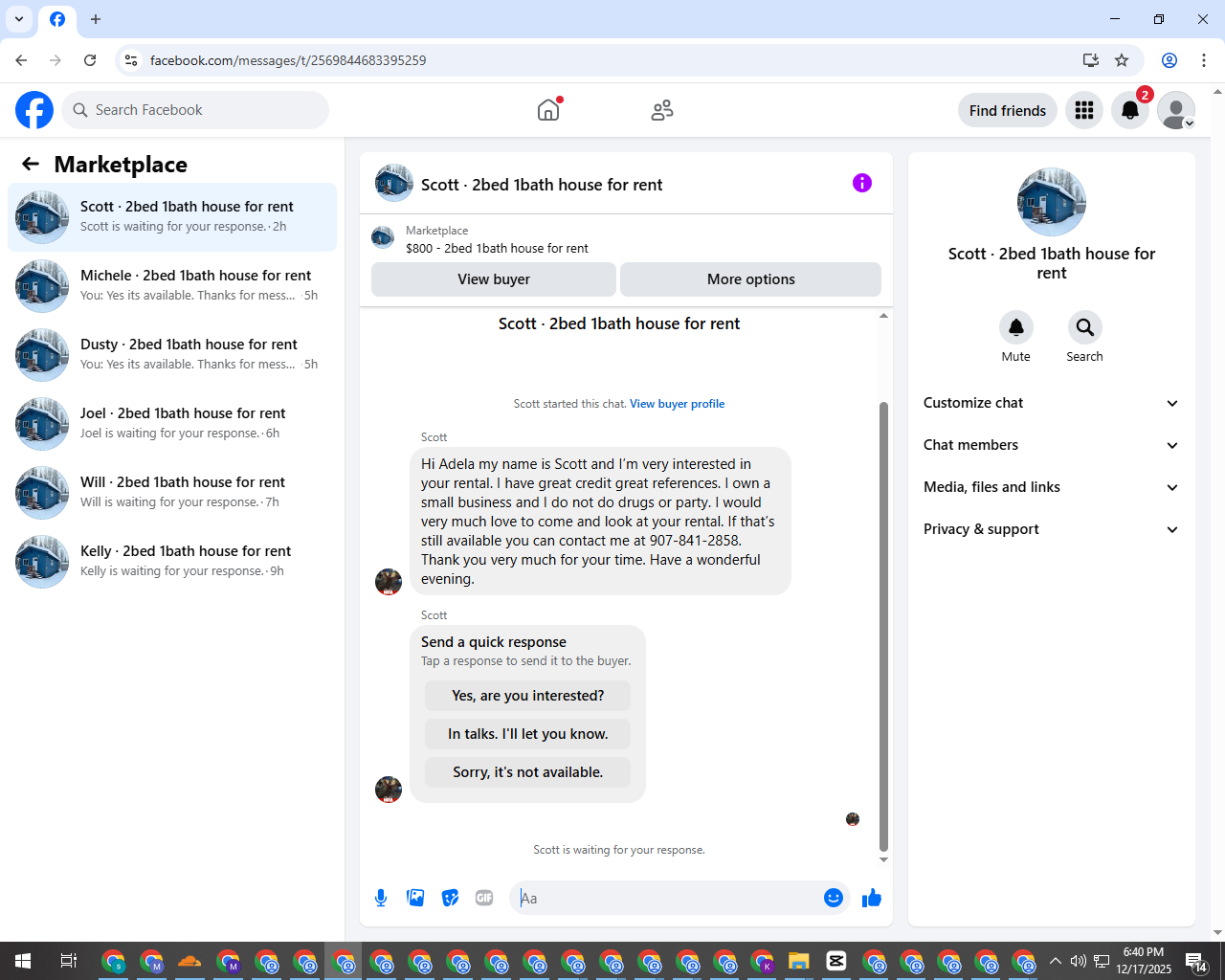Click the install app icon in address bar
Image resolution: width=1225 pixels, height=980 pixels.
(1090, 60)
